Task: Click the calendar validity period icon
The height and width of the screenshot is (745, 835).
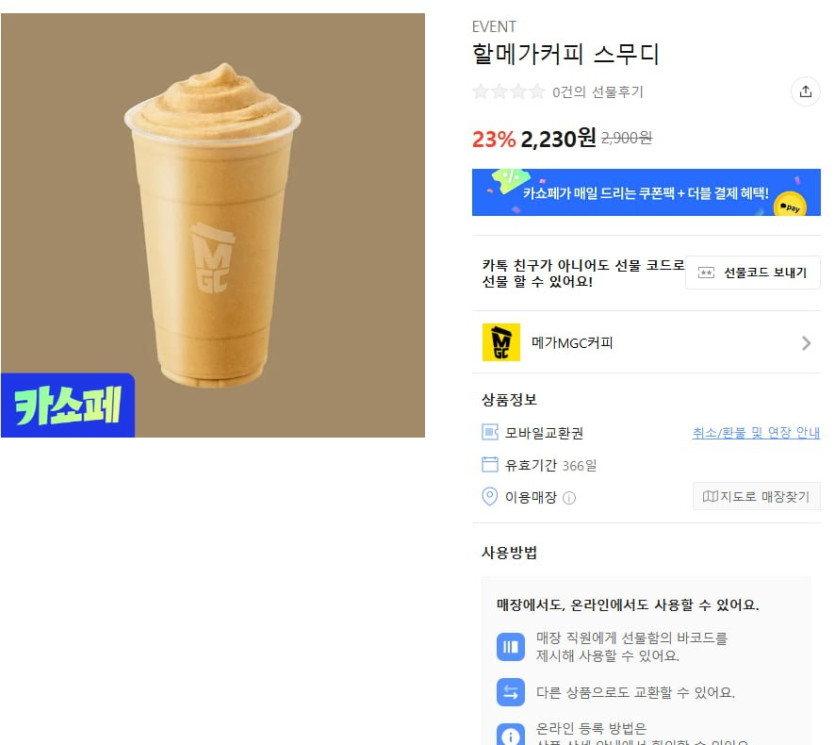Action: [x=489, y=464]
